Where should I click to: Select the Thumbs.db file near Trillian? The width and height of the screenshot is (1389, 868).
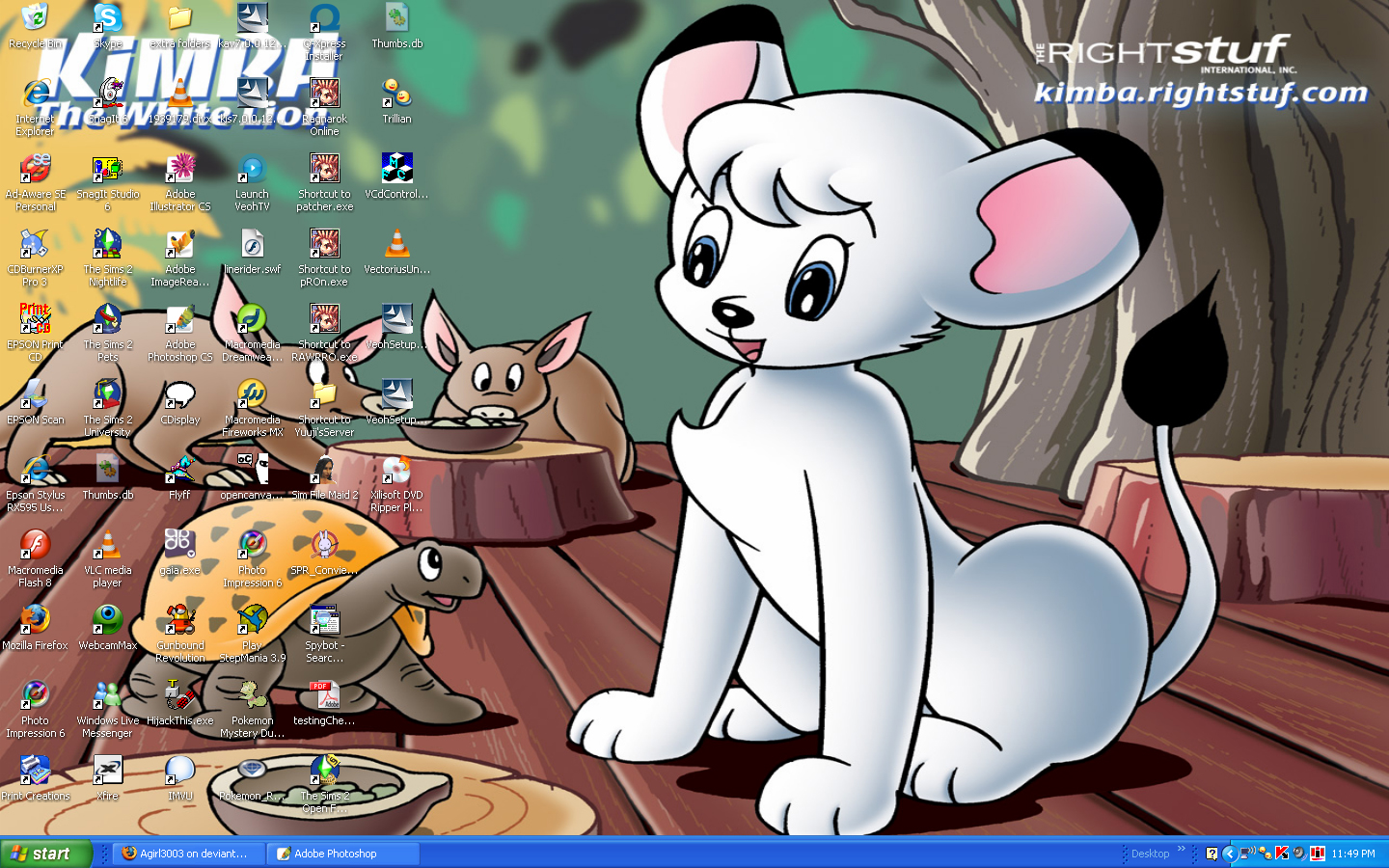[x=396, y=26]
